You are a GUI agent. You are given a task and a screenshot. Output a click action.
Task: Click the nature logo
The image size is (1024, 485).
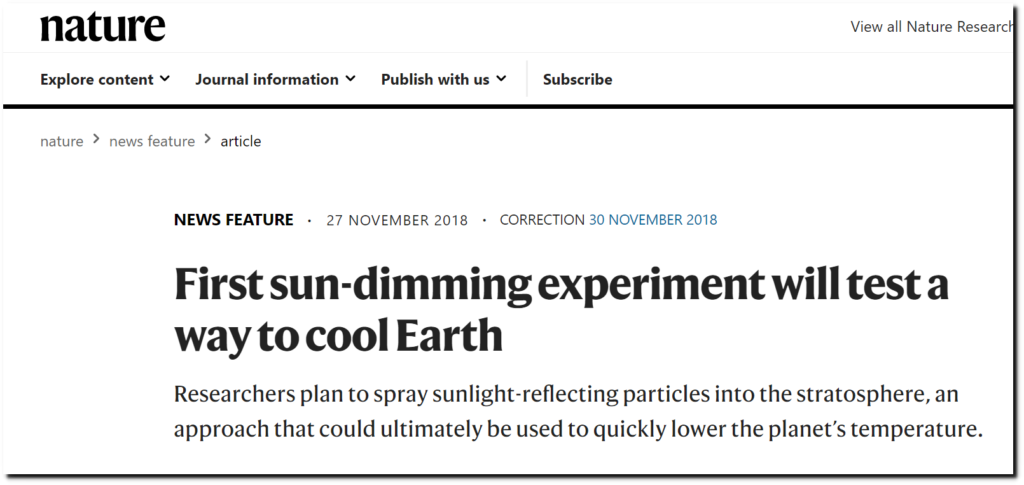pos(103,27)
